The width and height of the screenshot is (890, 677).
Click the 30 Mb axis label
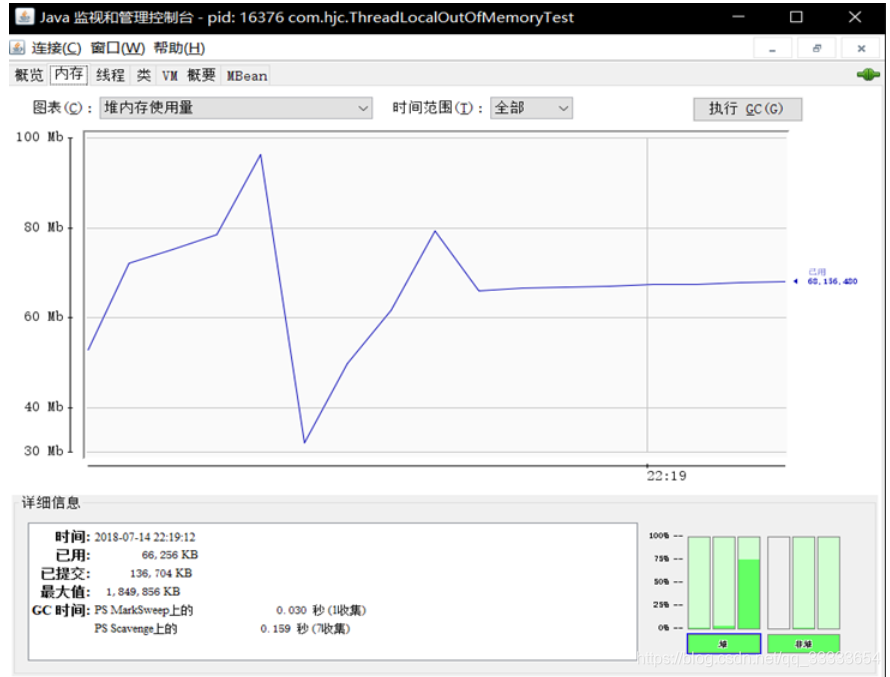pos(43,451)
